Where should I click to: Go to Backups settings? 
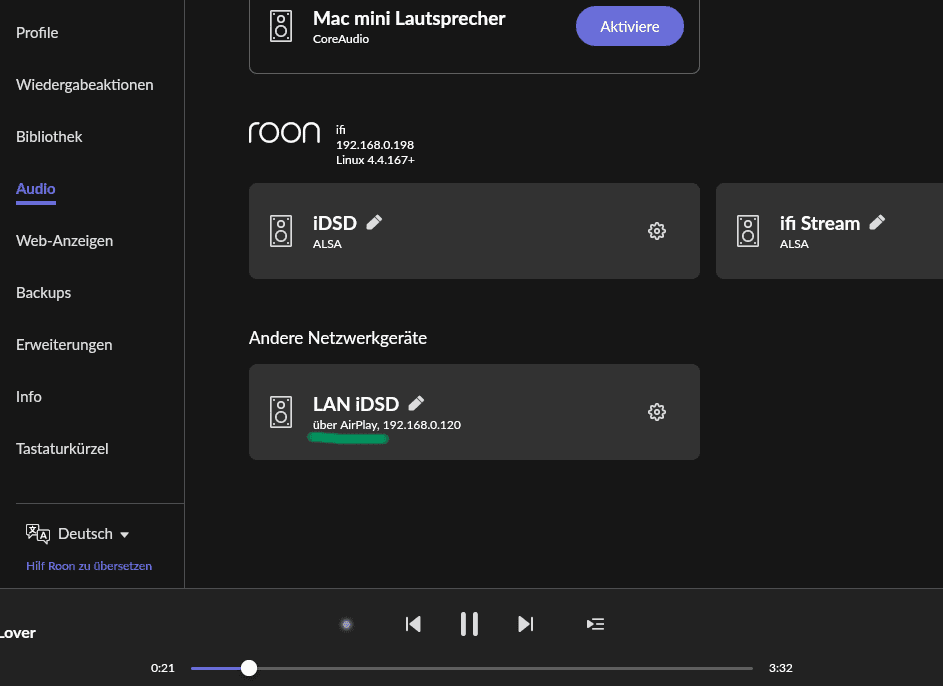(43, 293)
